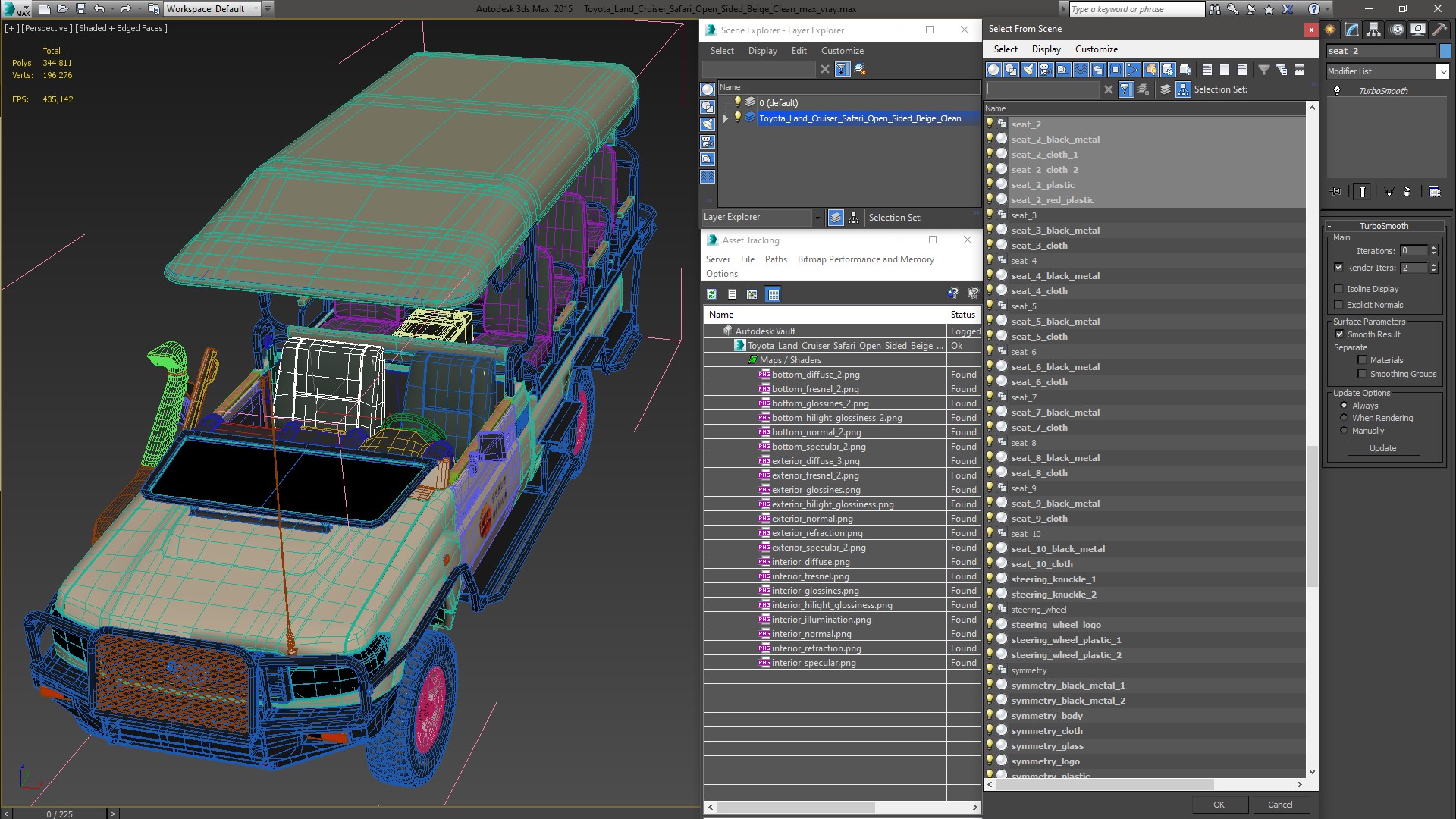Click Make Unique icon under modifier stack
1456x819 pixels.
(1389, 192)
